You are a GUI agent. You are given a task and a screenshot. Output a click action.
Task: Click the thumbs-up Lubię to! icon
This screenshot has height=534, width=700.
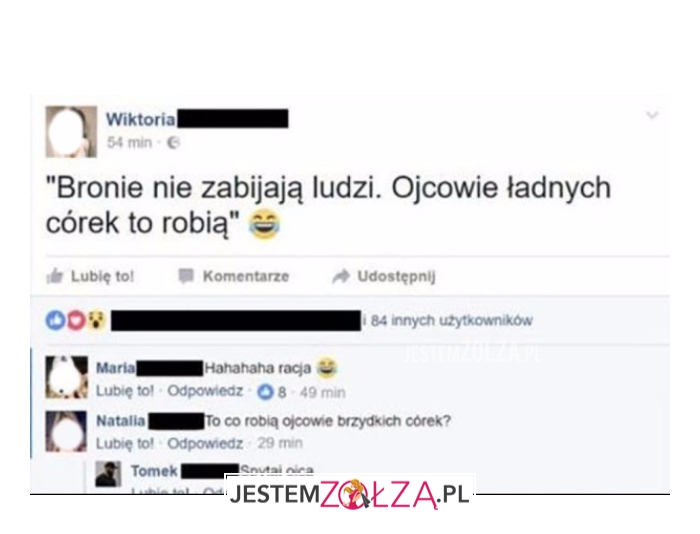coord(55,276)
